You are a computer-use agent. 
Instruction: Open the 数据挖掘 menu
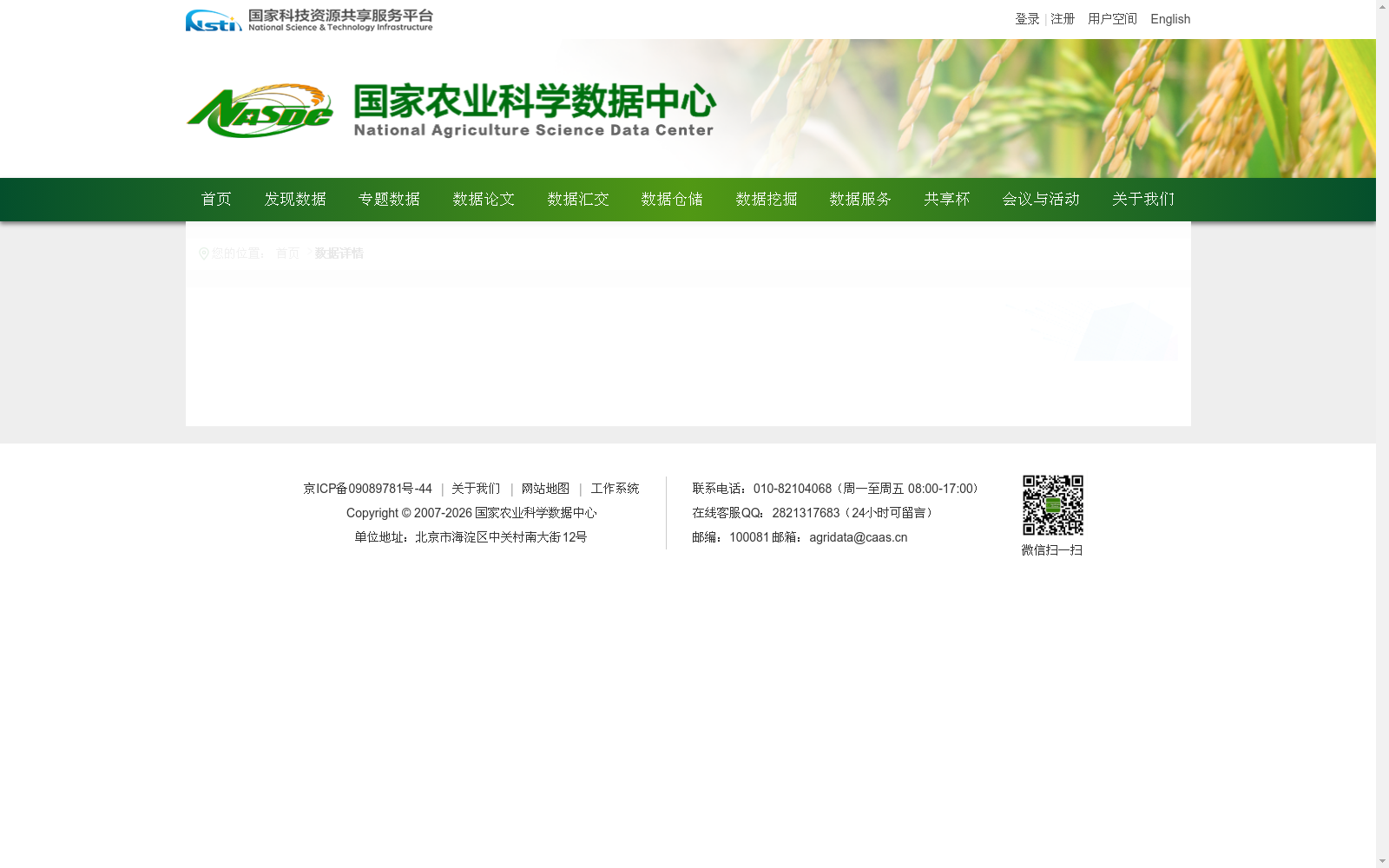click(x=767, y=200)
